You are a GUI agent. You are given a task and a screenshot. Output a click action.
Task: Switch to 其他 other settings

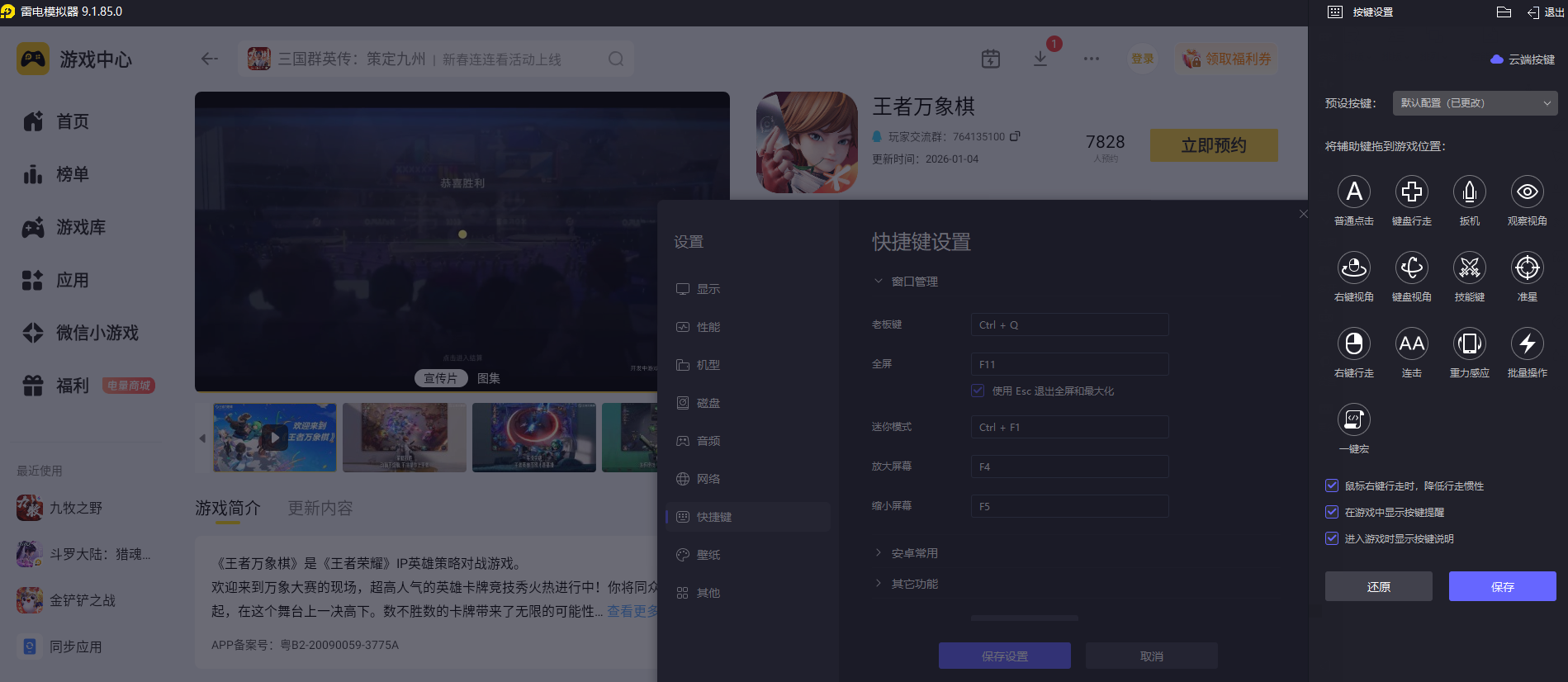pos(748,593)
